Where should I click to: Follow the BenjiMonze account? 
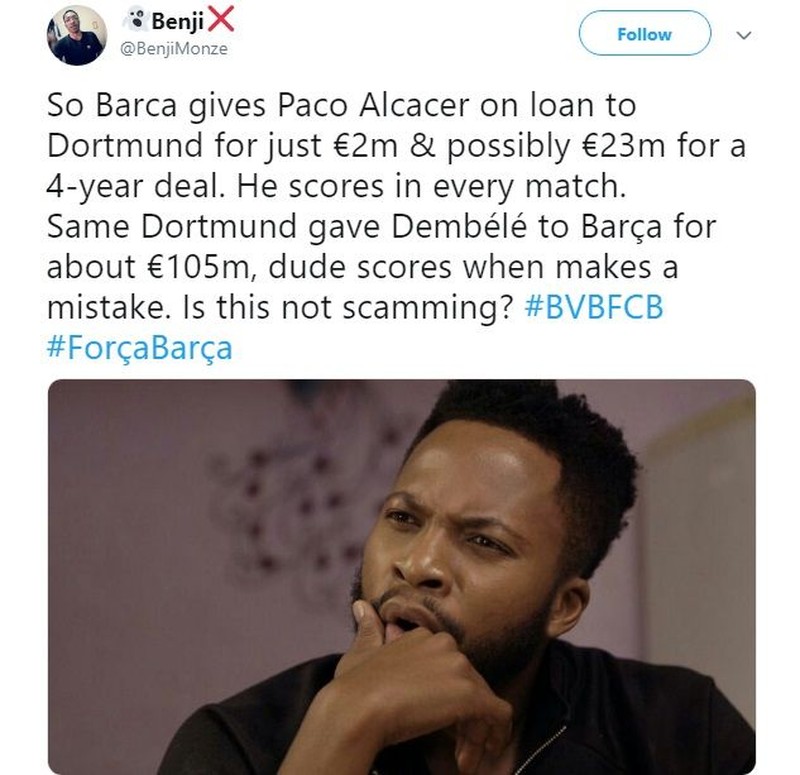click(x=644, y=34)
